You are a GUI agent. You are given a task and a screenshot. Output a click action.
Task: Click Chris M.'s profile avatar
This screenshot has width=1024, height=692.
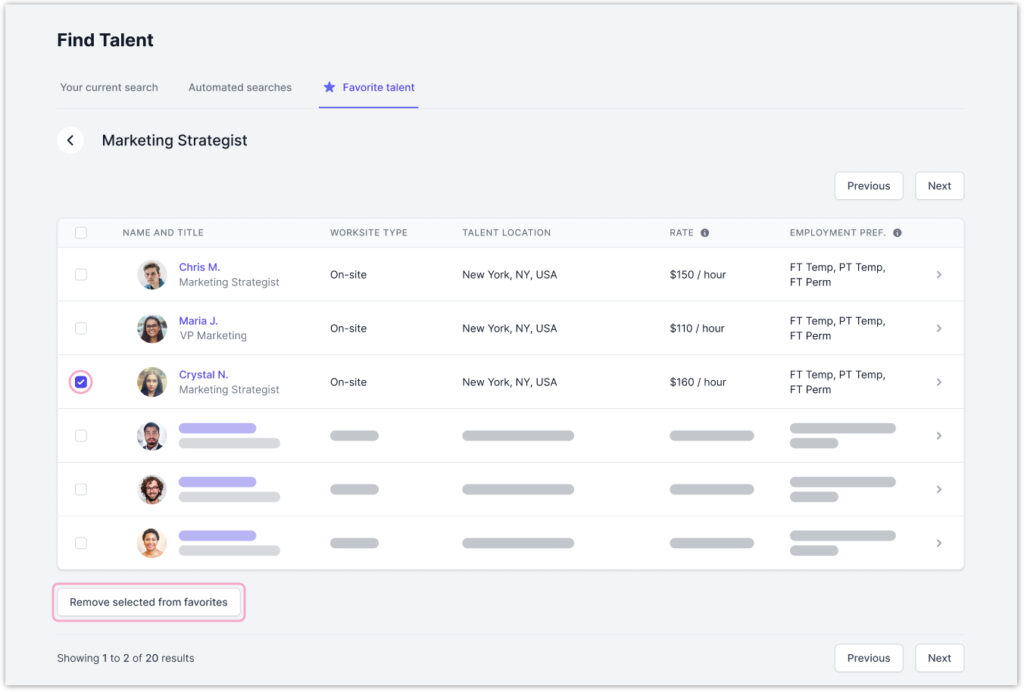[152, 275]
